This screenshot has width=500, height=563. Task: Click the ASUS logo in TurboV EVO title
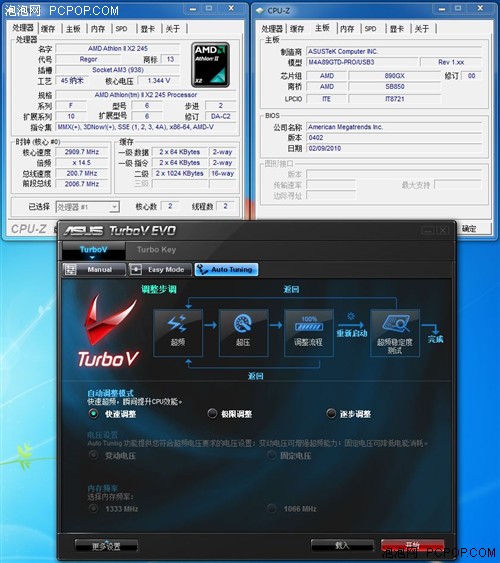[83, 231]
